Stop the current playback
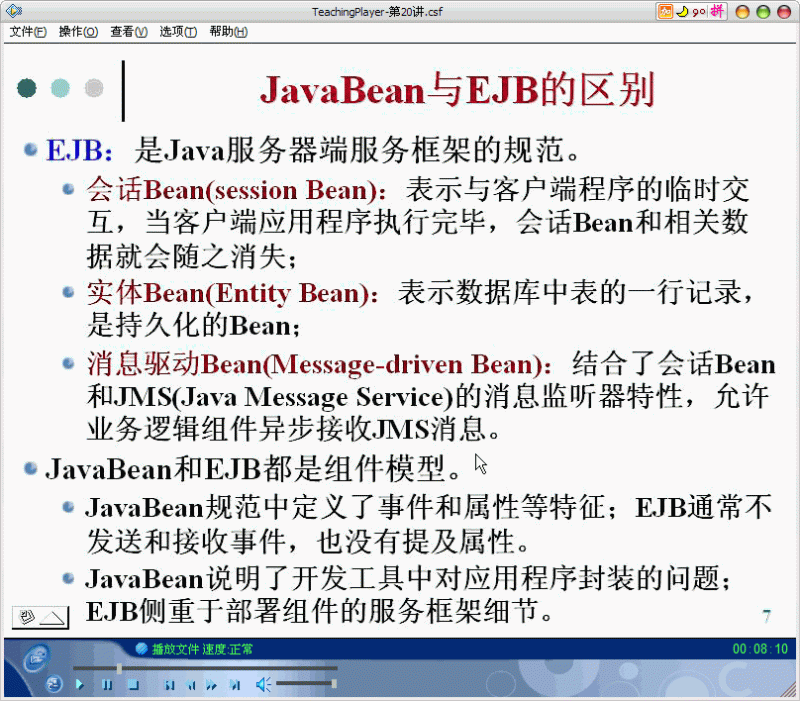800x701 pixels. click(x=132, y=684)
